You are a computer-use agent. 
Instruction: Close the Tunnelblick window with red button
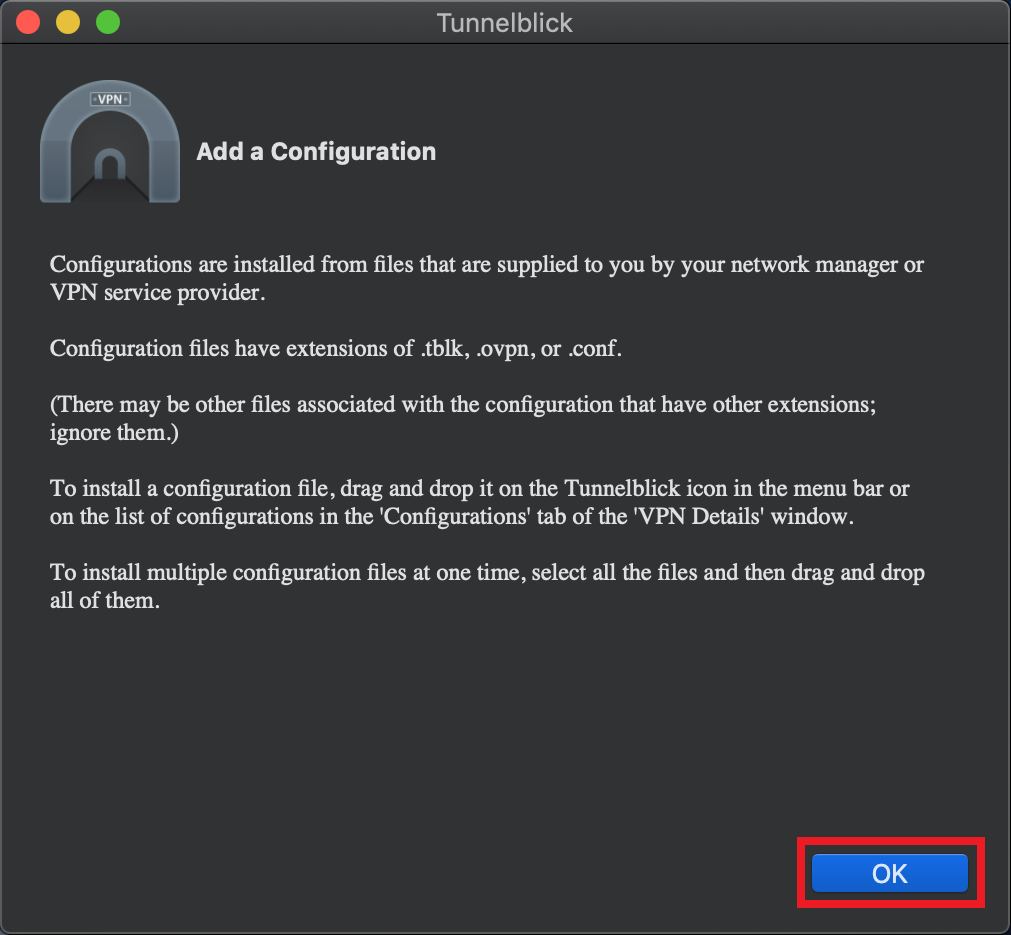[28, 22]
